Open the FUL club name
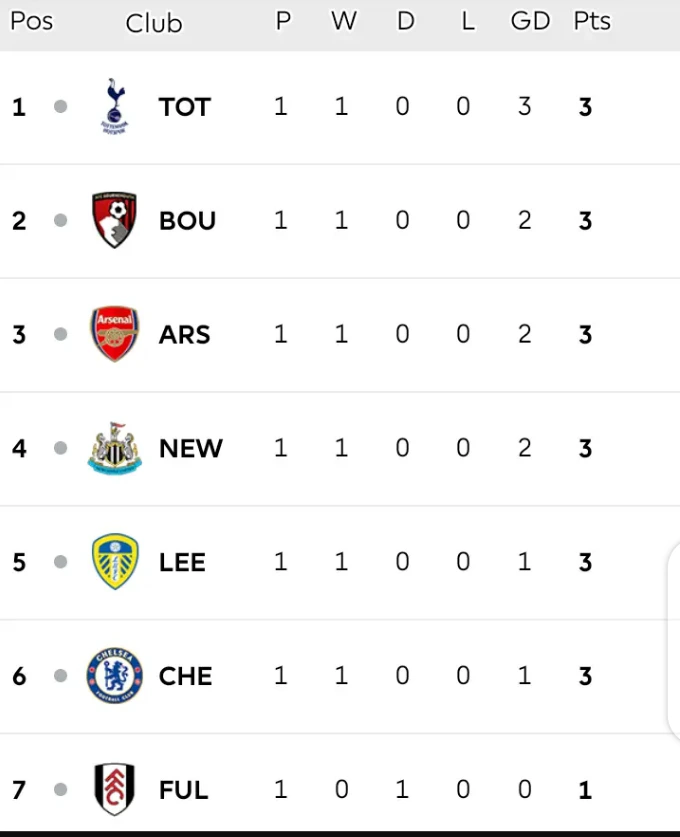 tap(184, 790)
